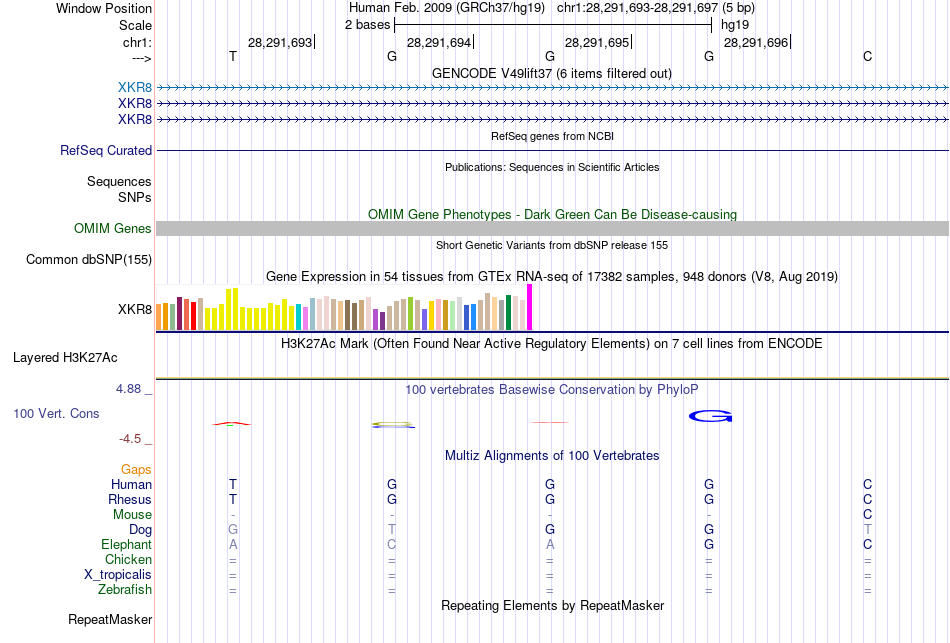Screen dimensions: 950x643
Task: Click the C base in the top sequence row
Action: pos(868,56)
